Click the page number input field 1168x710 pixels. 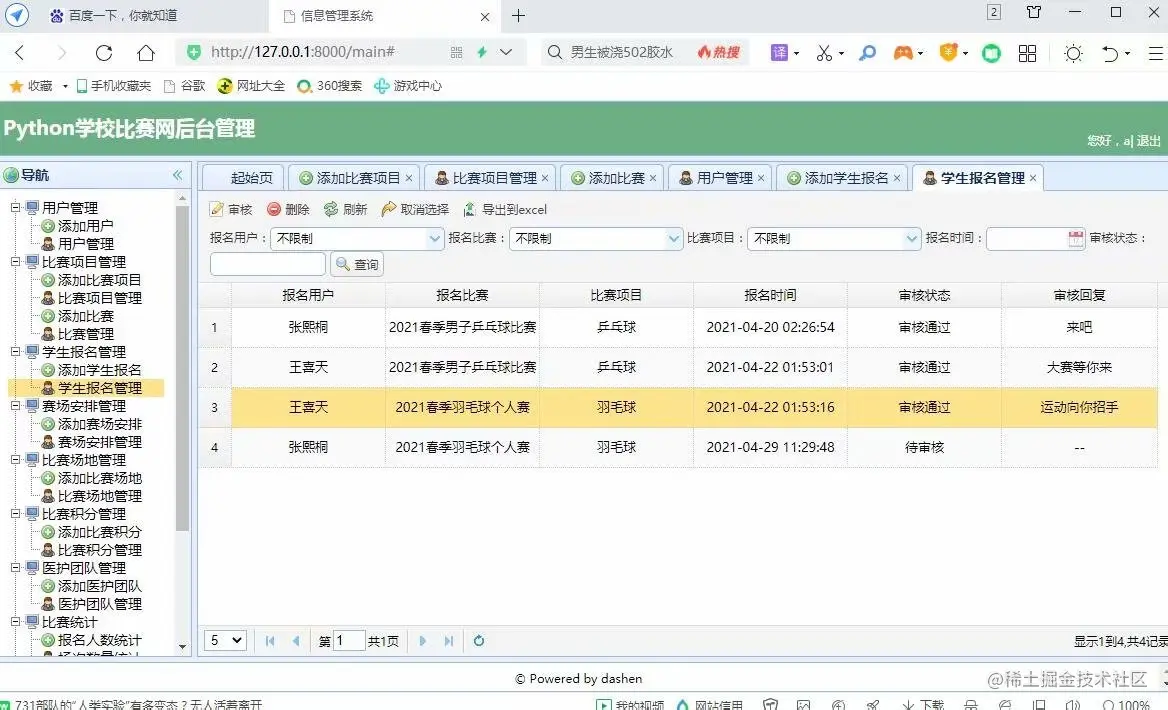click(x=349, y=641)
